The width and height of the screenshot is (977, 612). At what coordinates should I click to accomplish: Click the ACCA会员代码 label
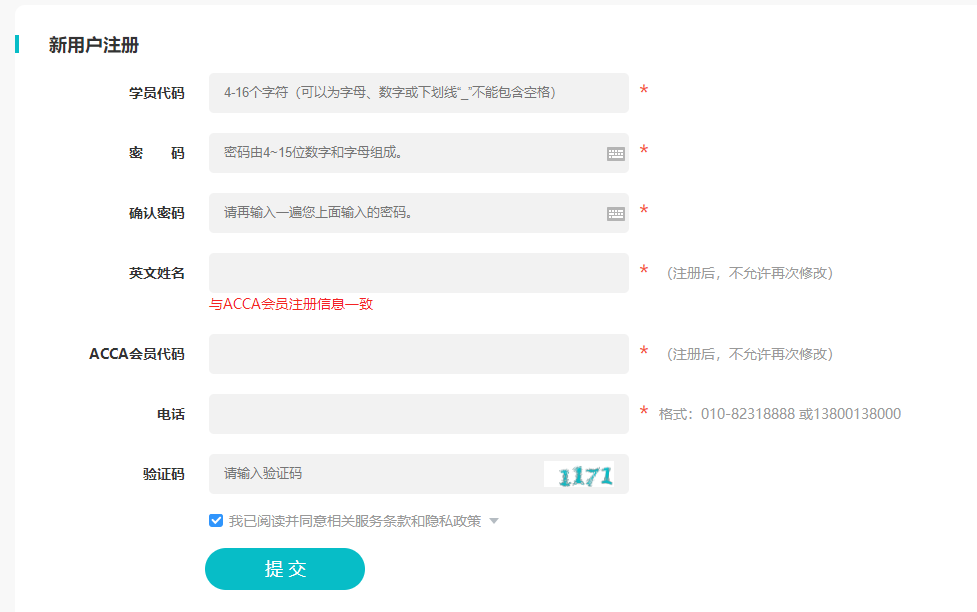click(137, 354)
